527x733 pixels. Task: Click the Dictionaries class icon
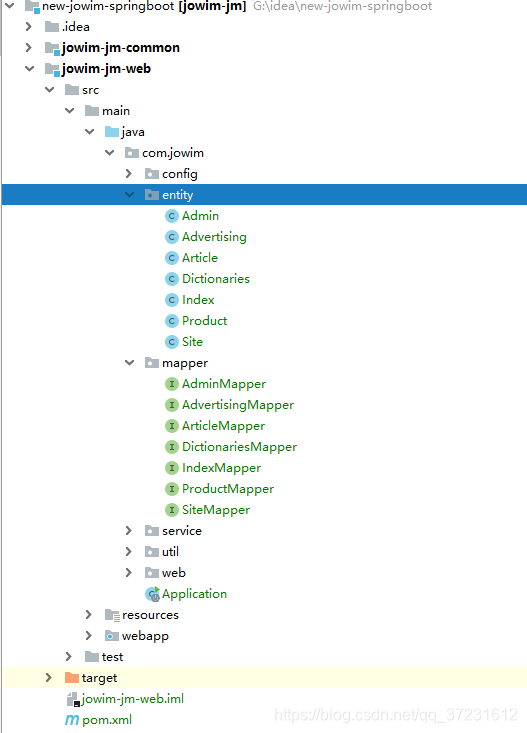172,279
